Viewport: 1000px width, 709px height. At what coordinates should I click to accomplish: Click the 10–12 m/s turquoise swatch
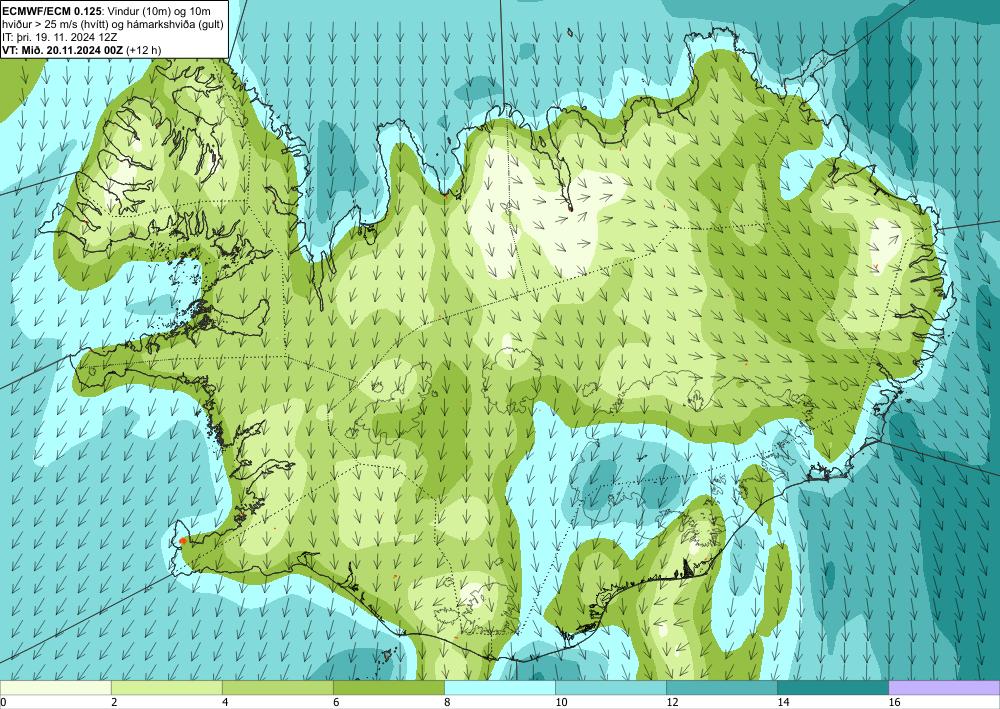pos(611,688)
